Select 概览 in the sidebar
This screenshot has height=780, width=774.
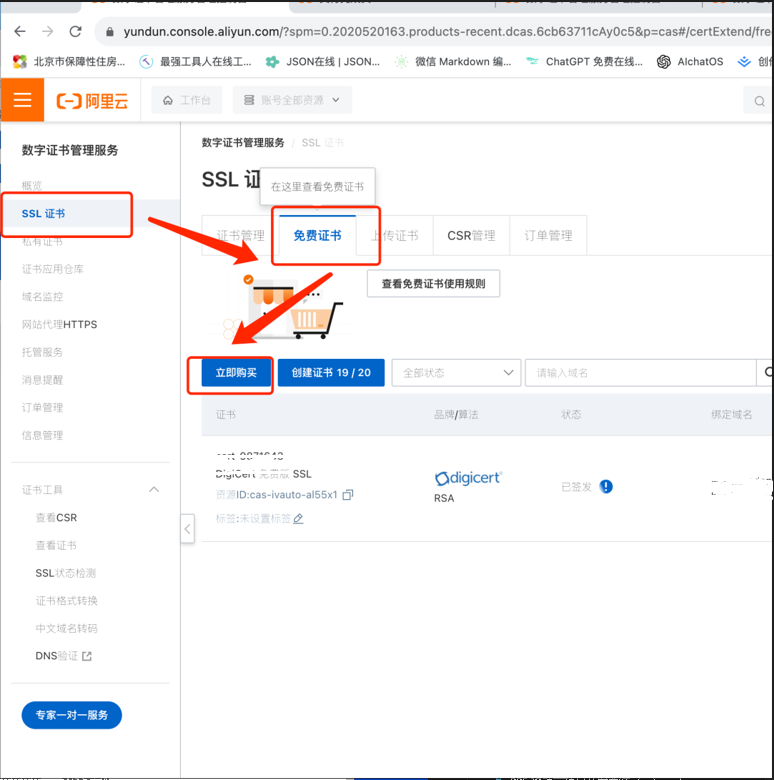tap(32, 186)
